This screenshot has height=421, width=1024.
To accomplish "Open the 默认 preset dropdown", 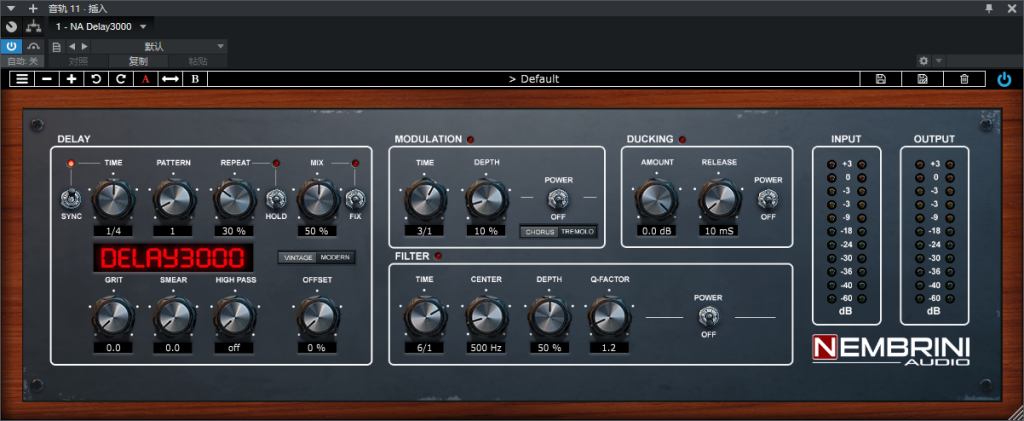I will 159,46.
